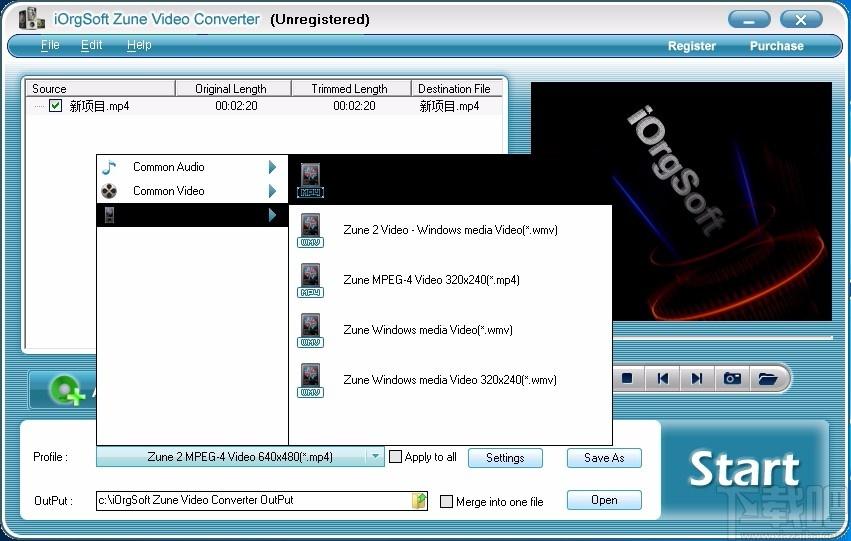Click the Common Video film reel icon

pyautogui.click(x=109, y=191)
